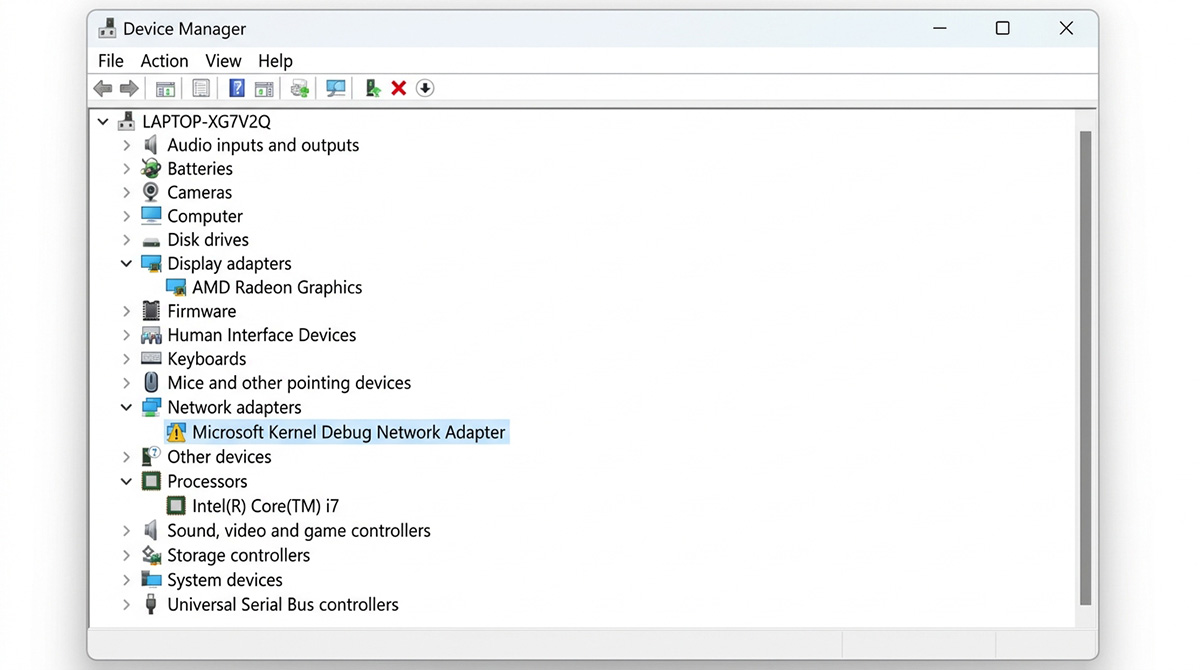Collapse the Display adapters node
This screenshot has width=1200, height=670.
126,264
